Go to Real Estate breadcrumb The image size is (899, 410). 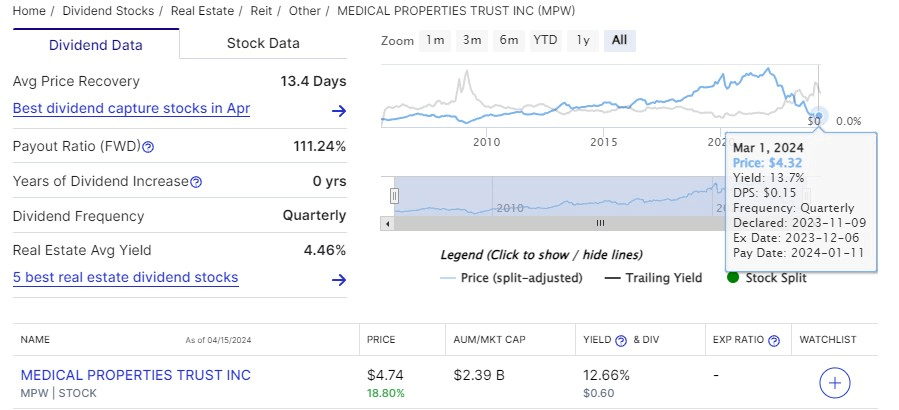click(x=202, y=11)
